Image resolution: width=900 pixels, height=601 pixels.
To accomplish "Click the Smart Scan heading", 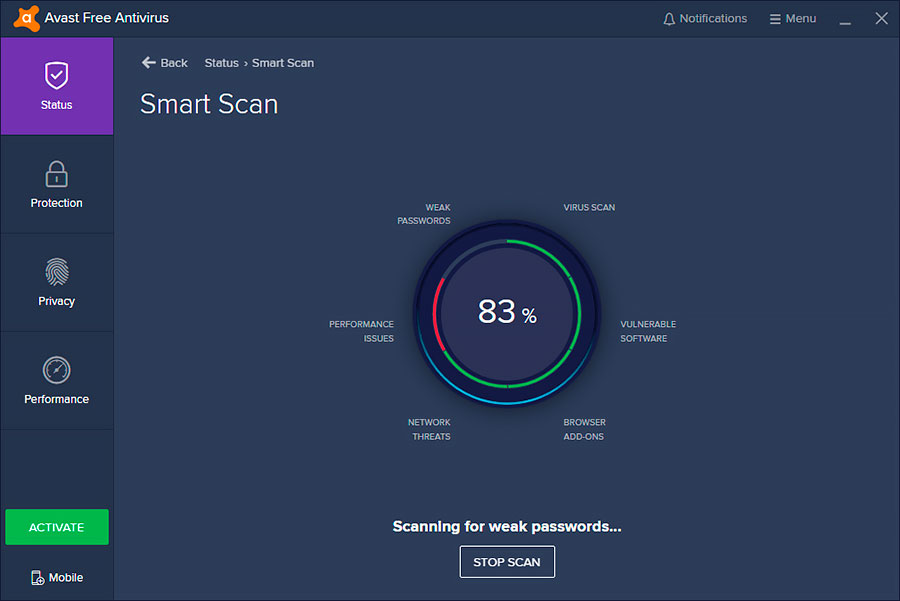I will (209, 104).
